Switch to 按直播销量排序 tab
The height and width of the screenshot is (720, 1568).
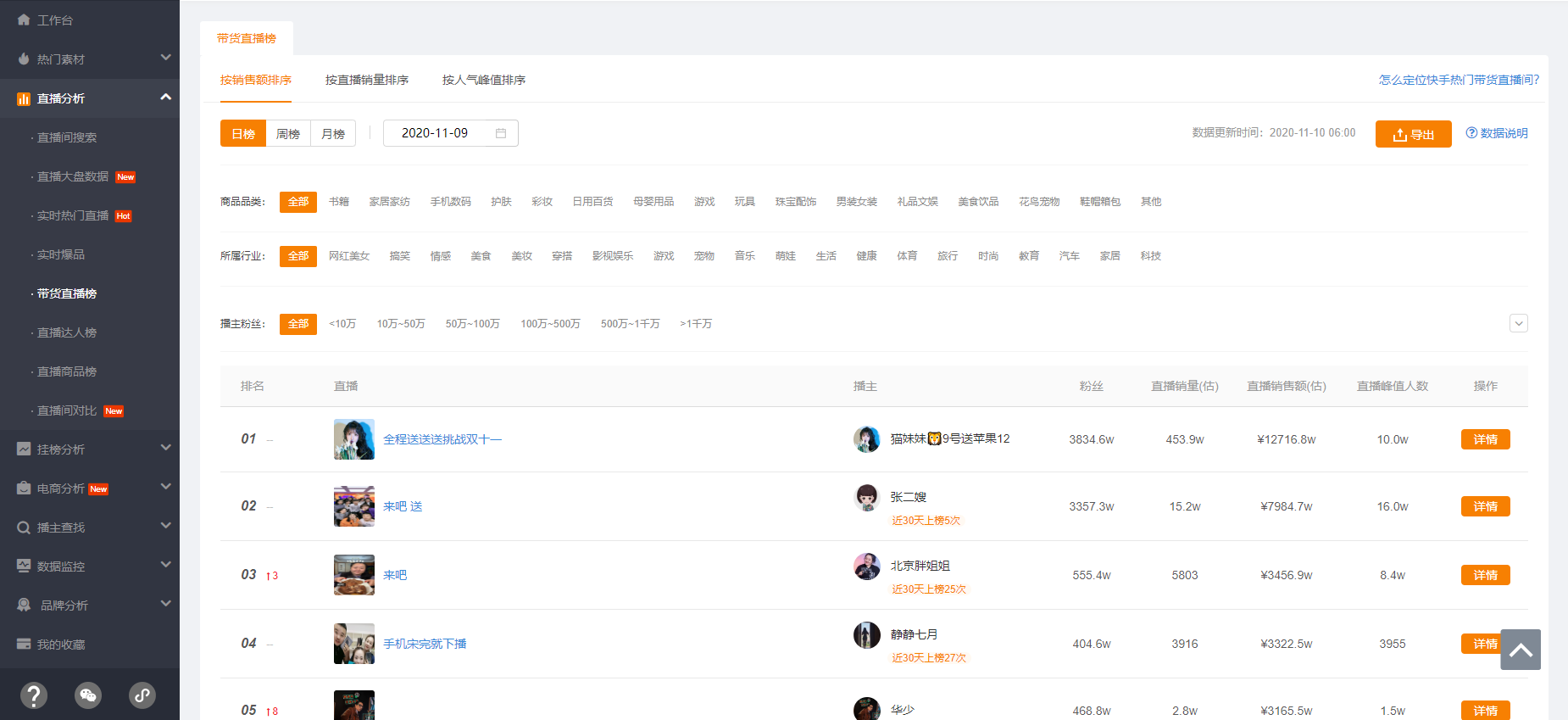click(x=367, y=80)
